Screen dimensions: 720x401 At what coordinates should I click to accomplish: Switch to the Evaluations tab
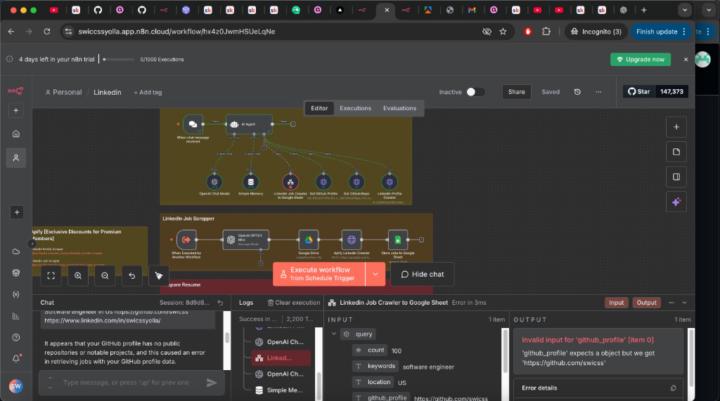click(x=399, y=108)
